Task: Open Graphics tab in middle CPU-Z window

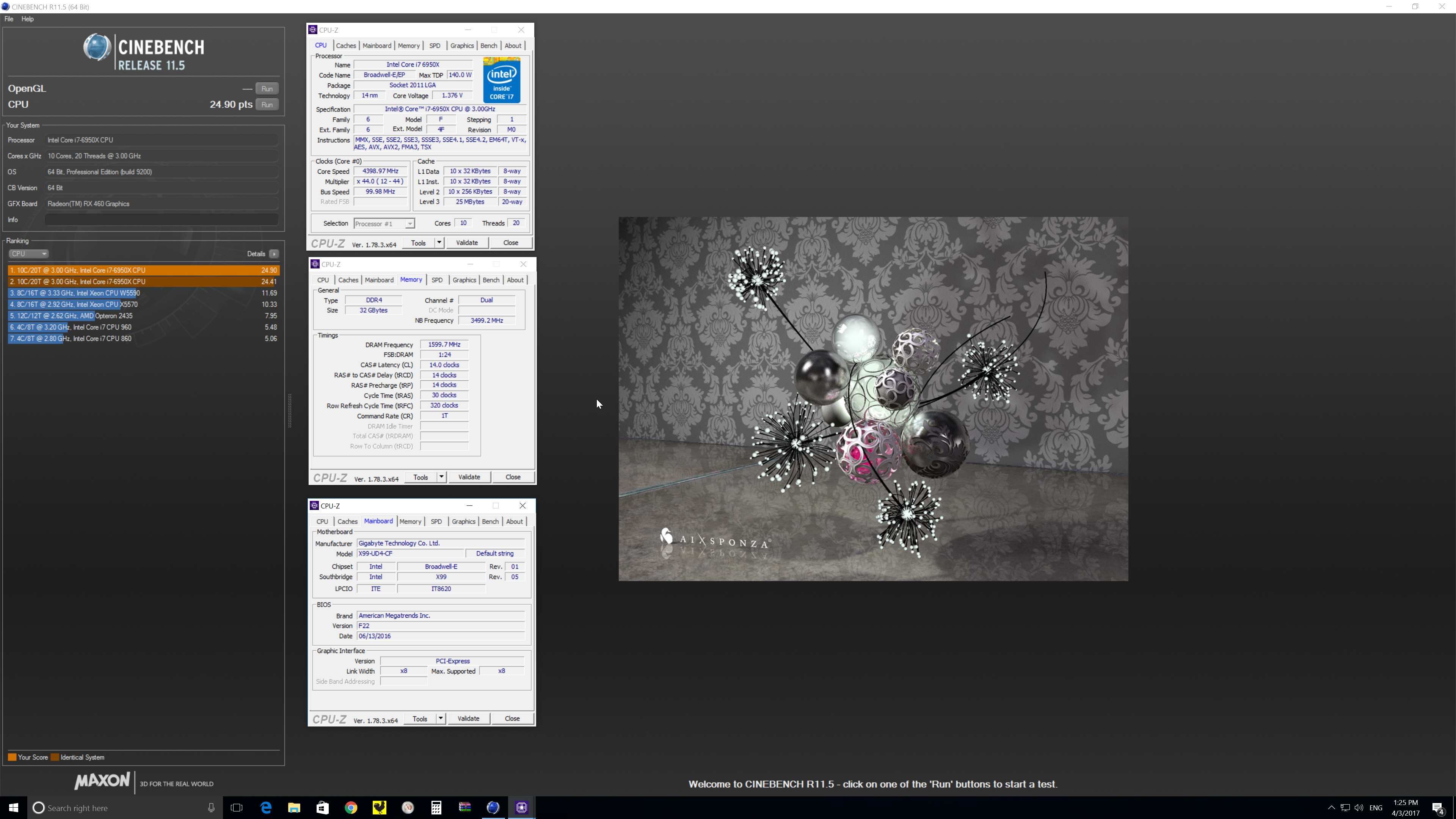Action: pos(464,280)
